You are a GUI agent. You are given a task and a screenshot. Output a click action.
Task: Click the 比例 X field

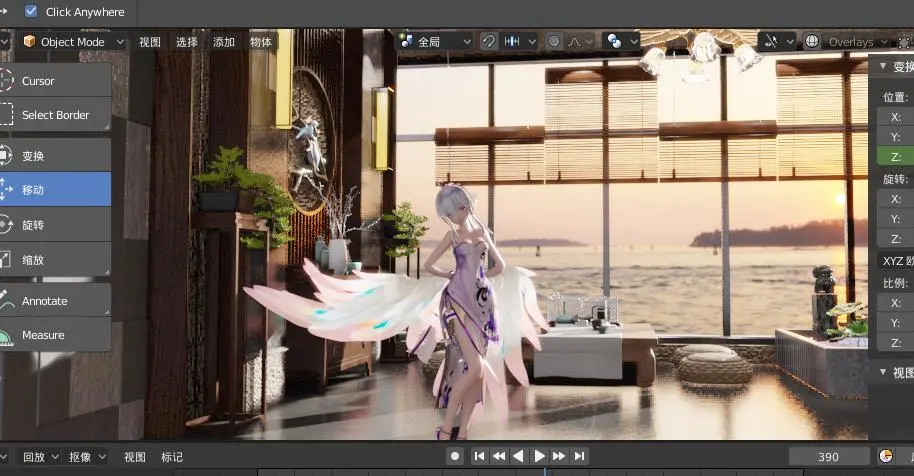(896, 302)
